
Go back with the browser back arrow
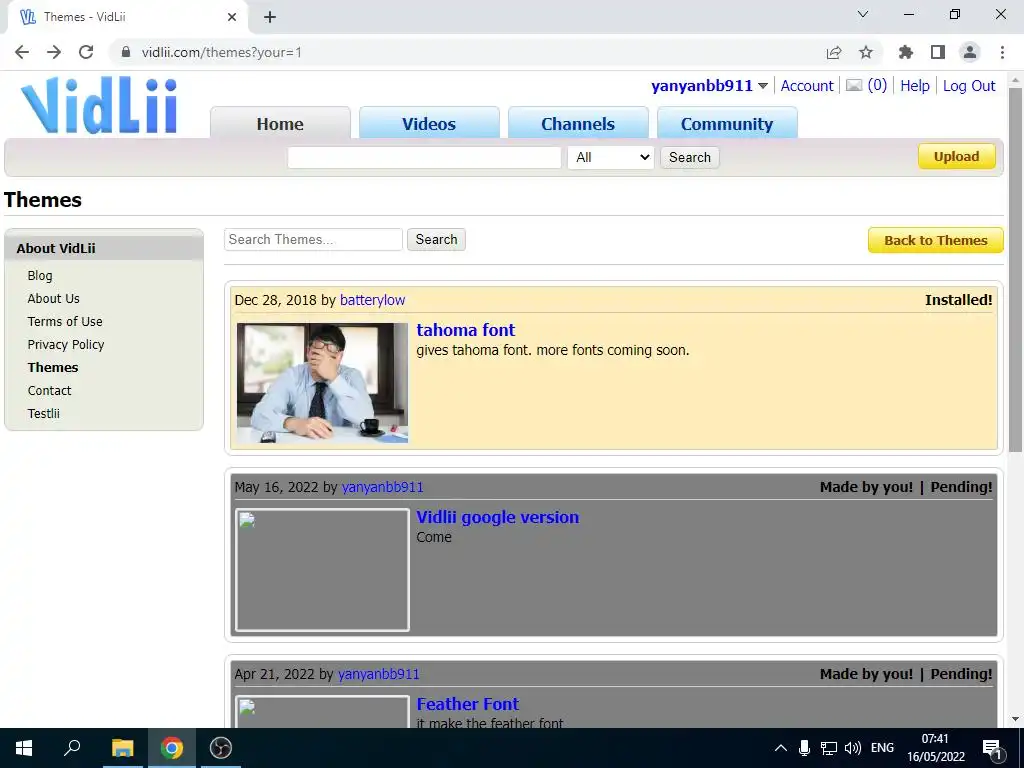tap(22, 52)
